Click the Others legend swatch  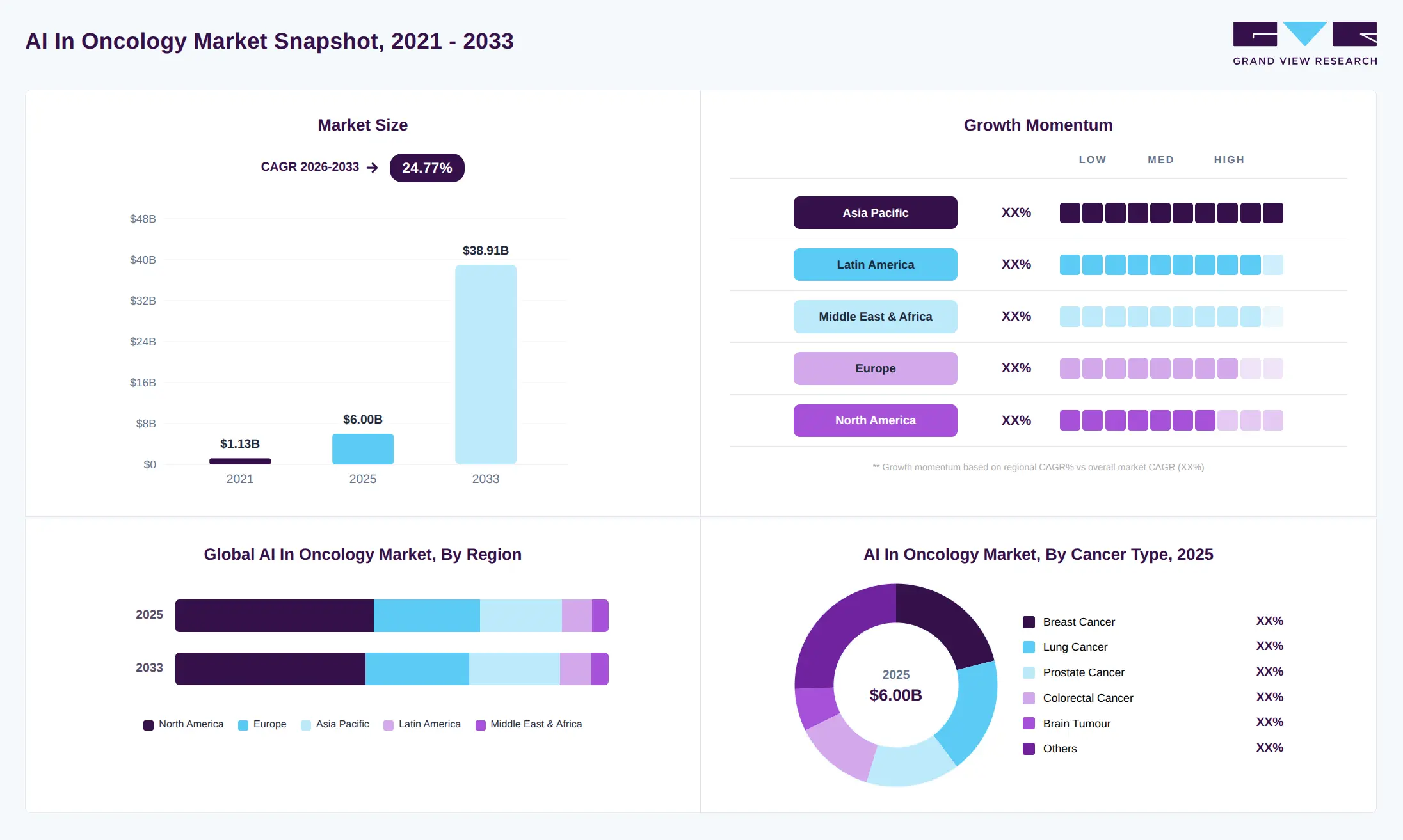coord(1029,749)
